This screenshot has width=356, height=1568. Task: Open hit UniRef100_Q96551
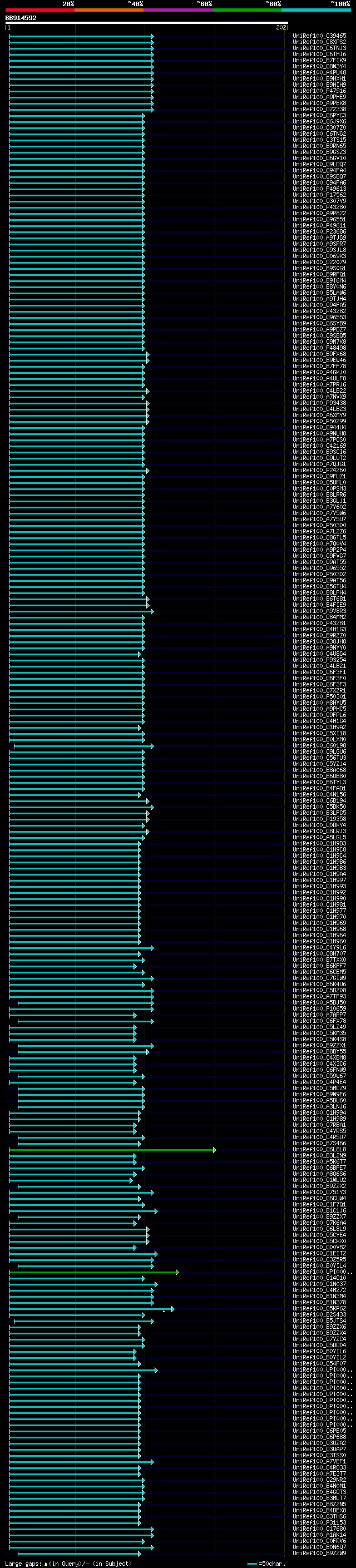tap(319, 219)
